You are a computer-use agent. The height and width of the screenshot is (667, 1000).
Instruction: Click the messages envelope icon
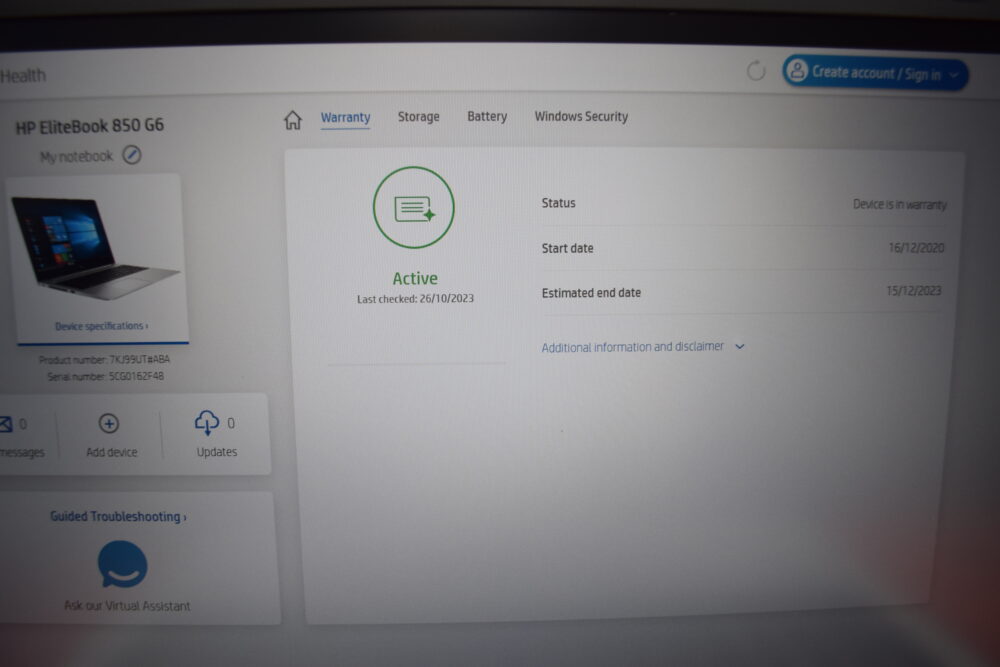tap(6, 424)
